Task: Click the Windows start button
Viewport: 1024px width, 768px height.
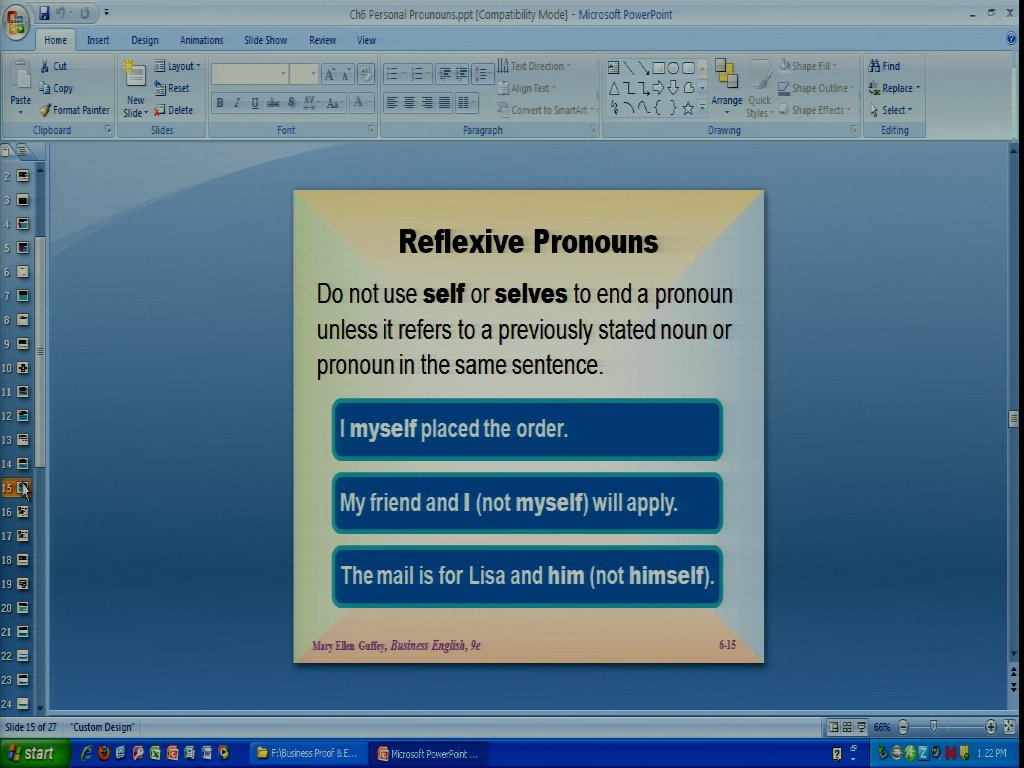Action: (35, 753)
